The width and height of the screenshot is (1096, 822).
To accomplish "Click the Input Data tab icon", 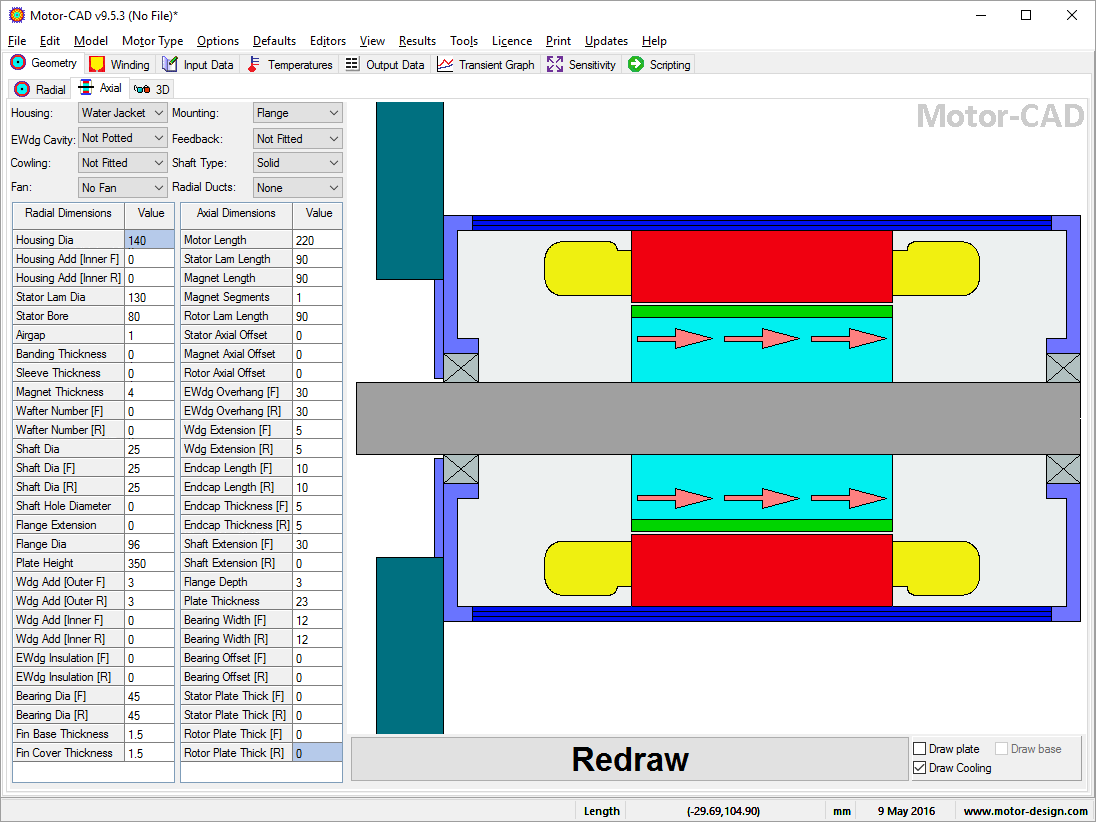I will tap(170, 64).
